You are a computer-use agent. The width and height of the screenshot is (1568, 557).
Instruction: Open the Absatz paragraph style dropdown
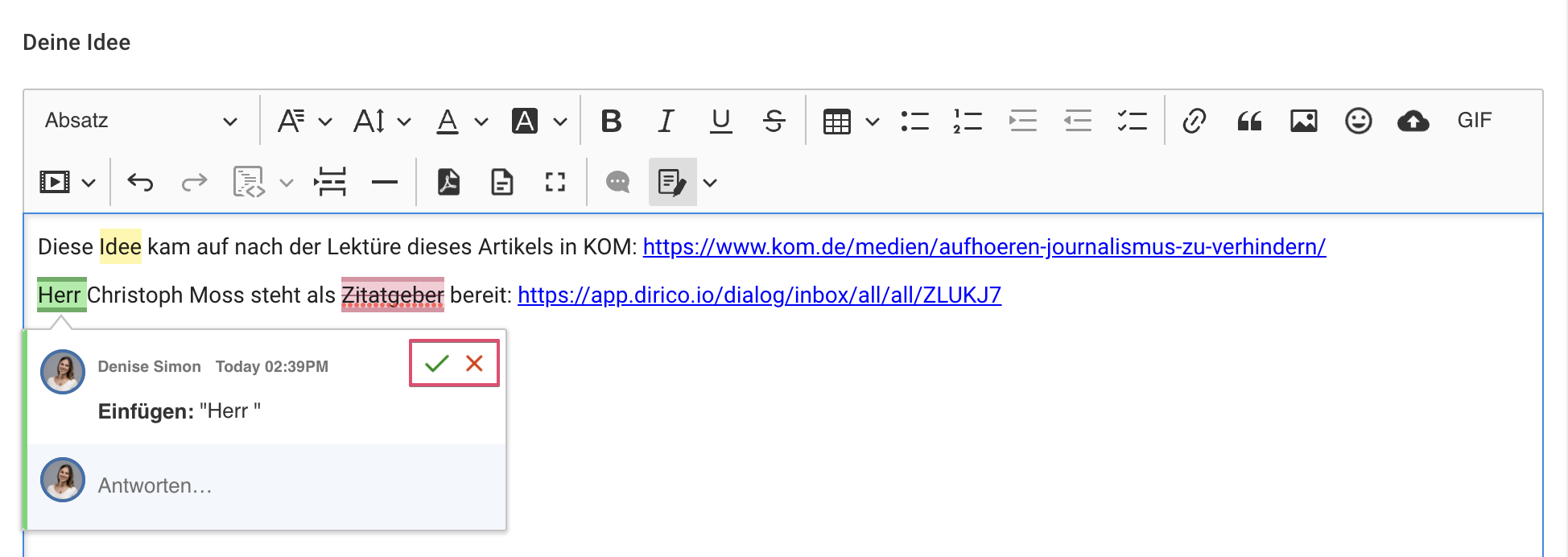coord(141,121)
